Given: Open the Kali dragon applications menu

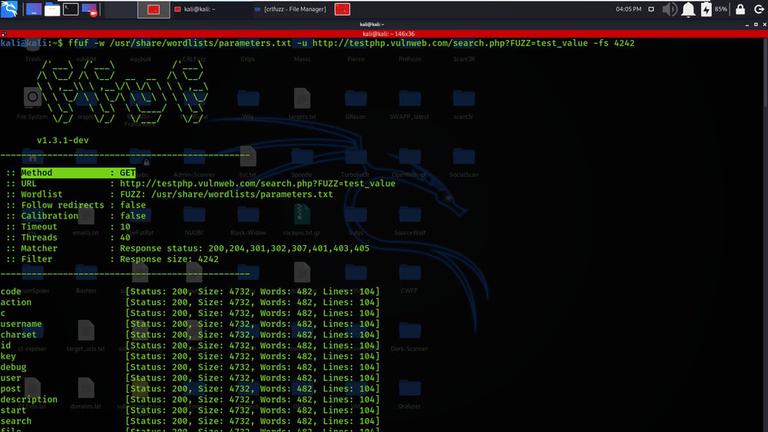Looking at the screenshot, I should tap(9, 9).
